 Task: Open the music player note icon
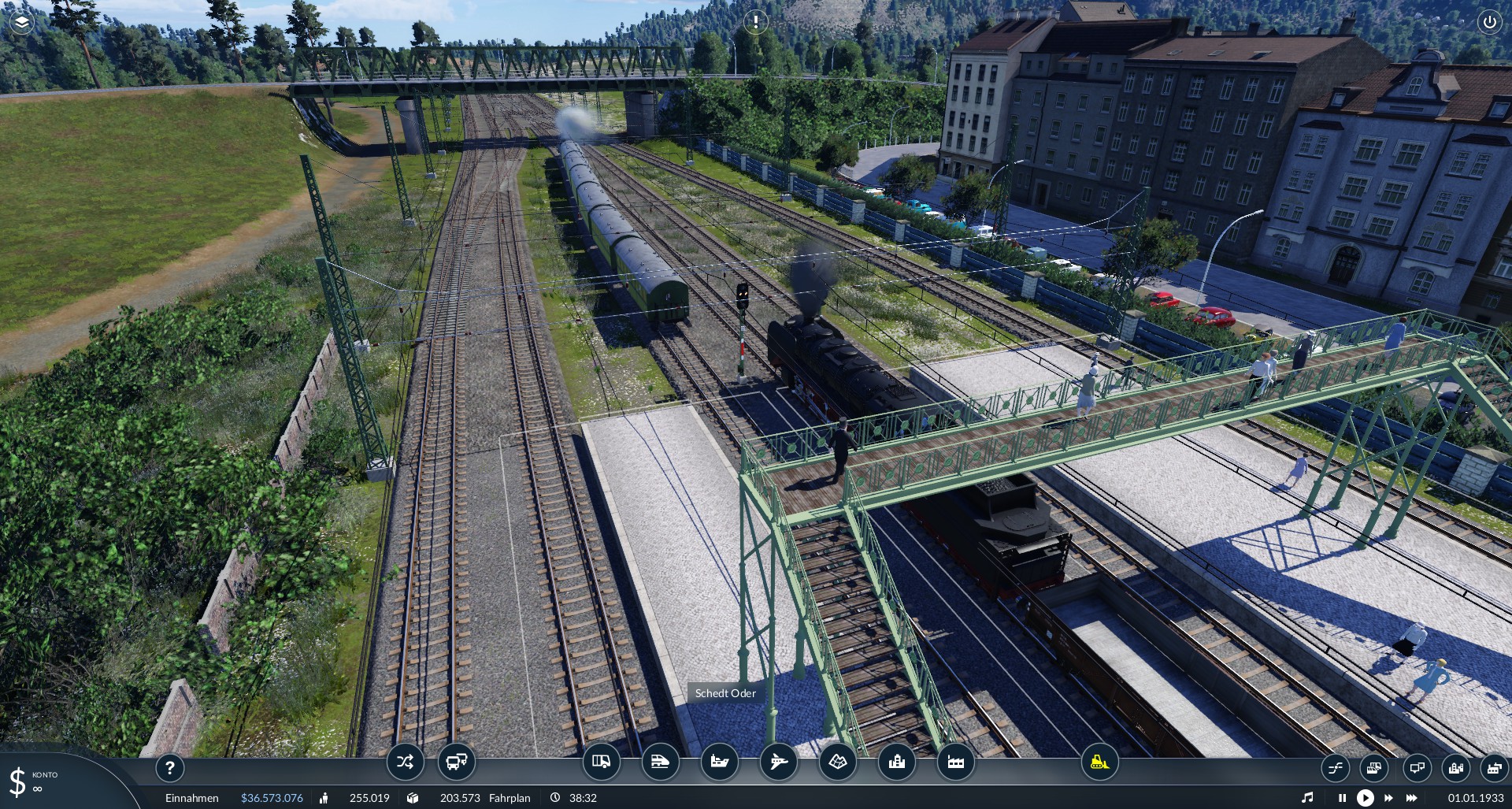1307,798
